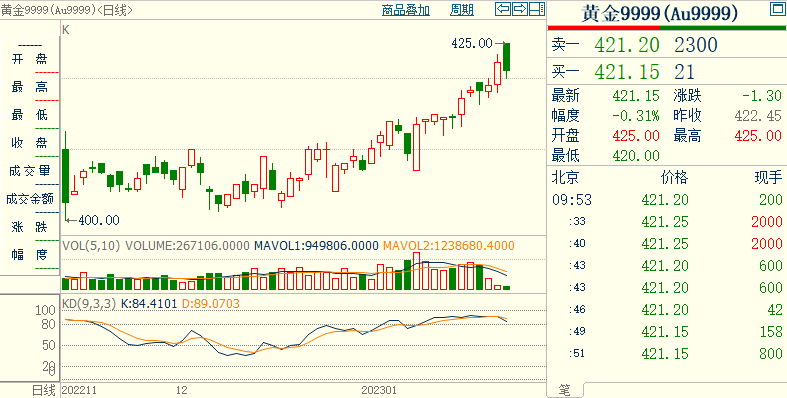Click the 日线 label at bottom left
This screenshot has height=398, width=787.
coord(44,390)
